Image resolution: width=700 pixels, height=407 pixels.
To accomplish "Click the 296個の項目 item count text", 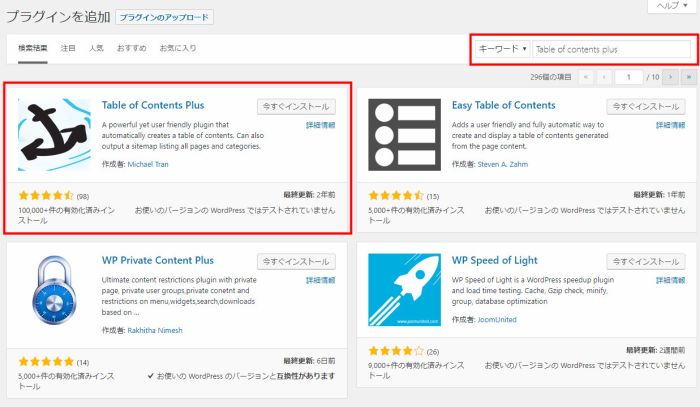I will (550, 77).
